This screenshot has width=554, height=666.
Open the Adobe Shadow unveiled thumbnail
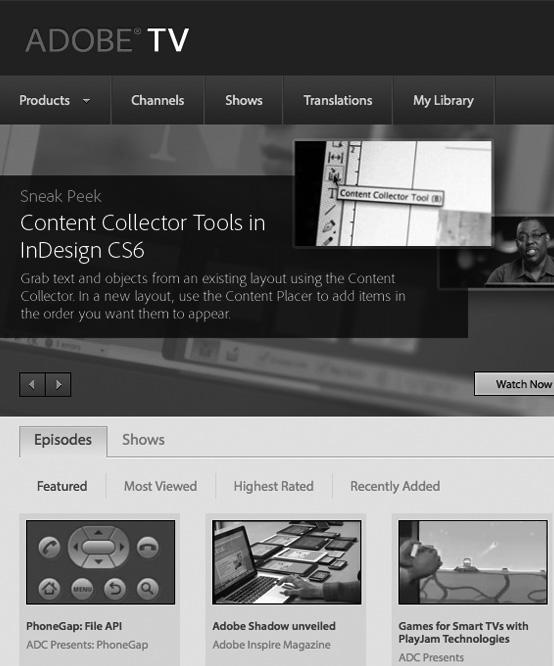(x=287, y=562)
